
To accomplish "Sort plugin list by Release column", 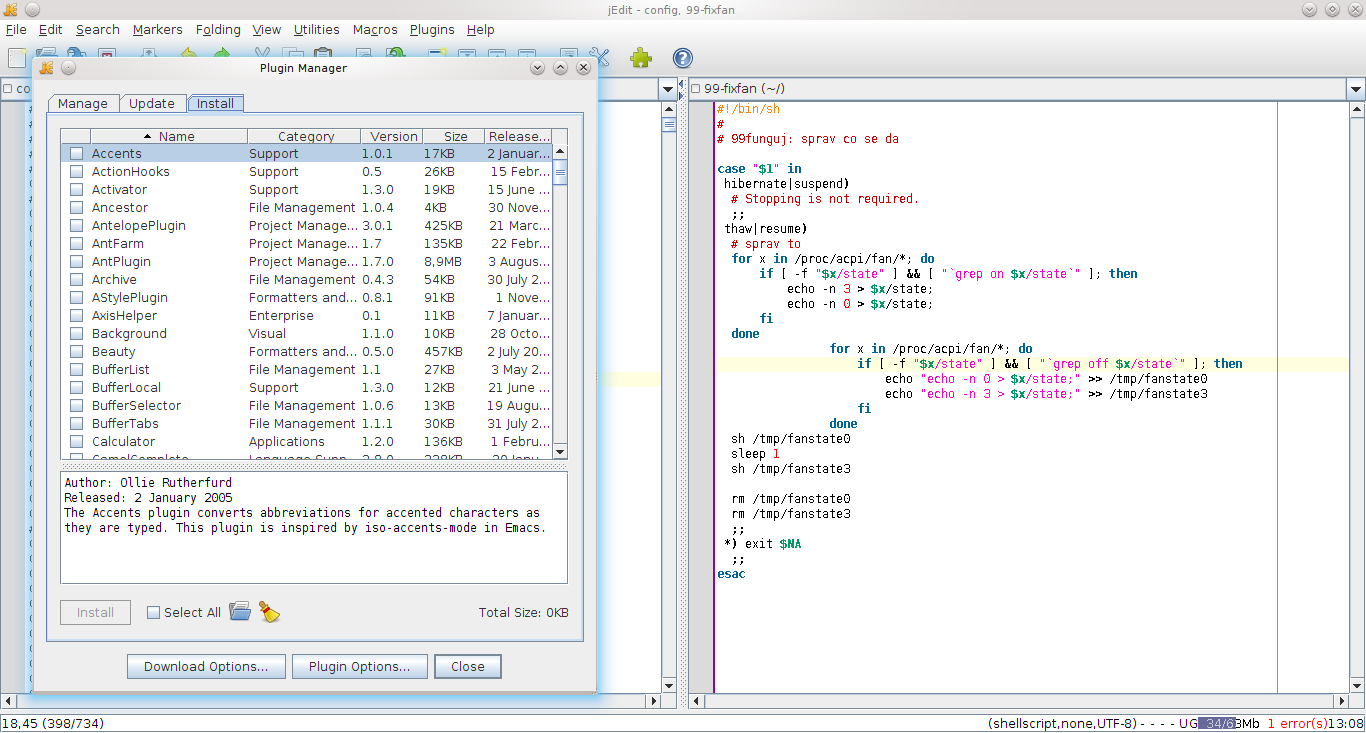I will pos(519,136).
